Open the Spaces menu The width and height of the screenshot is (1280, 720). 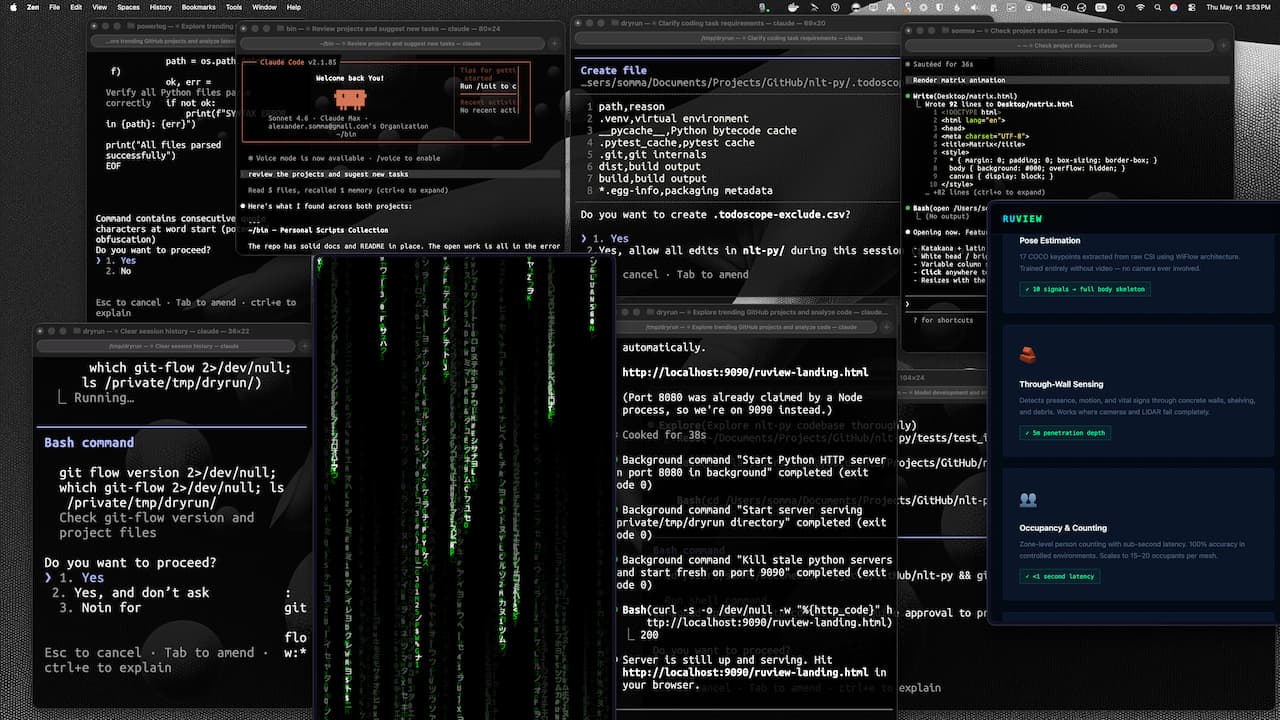pos(128,7)
